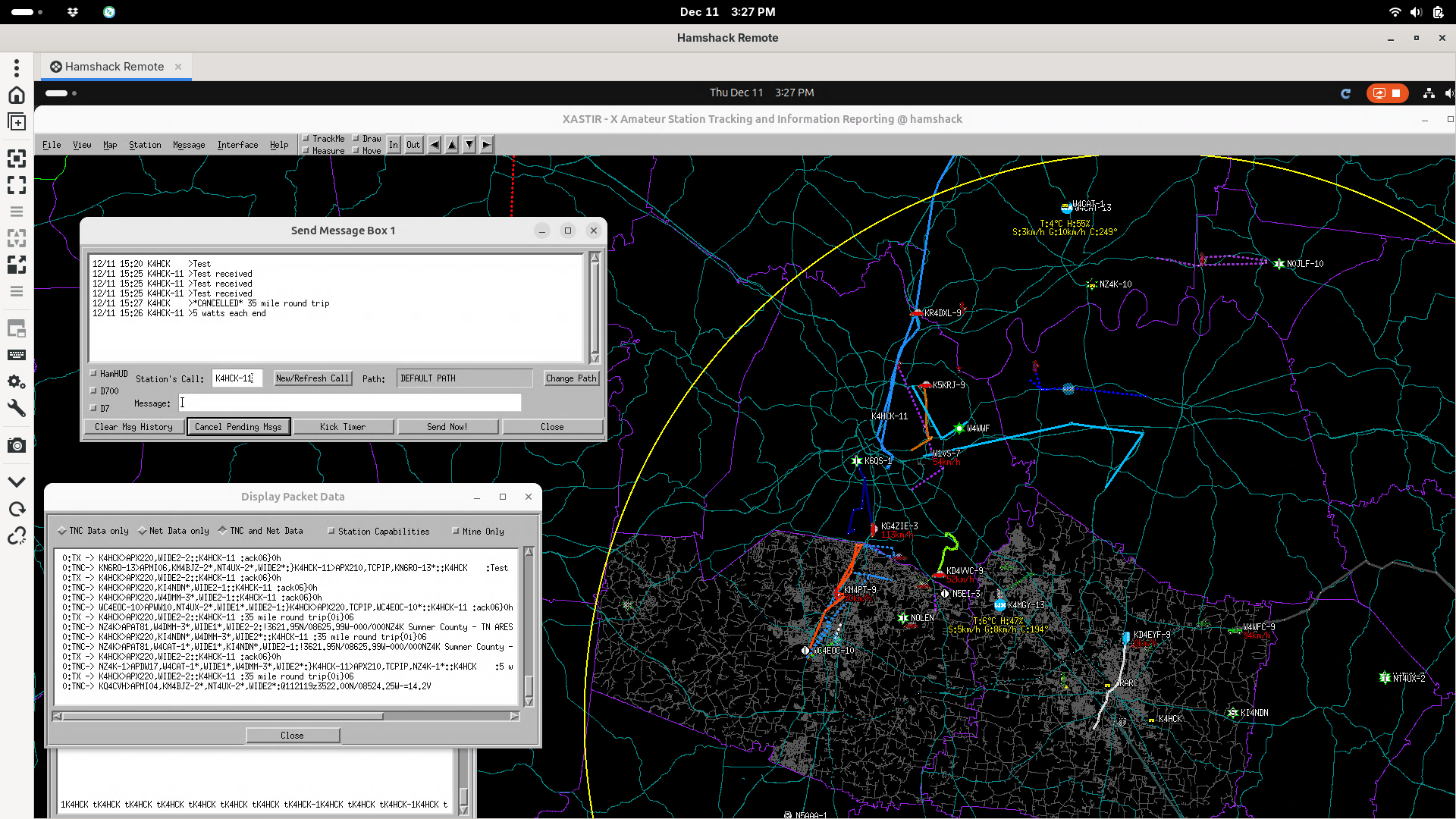Screen dimensions: 1456x819
Task: Click the remote session refresh icon
Action: (x=1346, y=93)
